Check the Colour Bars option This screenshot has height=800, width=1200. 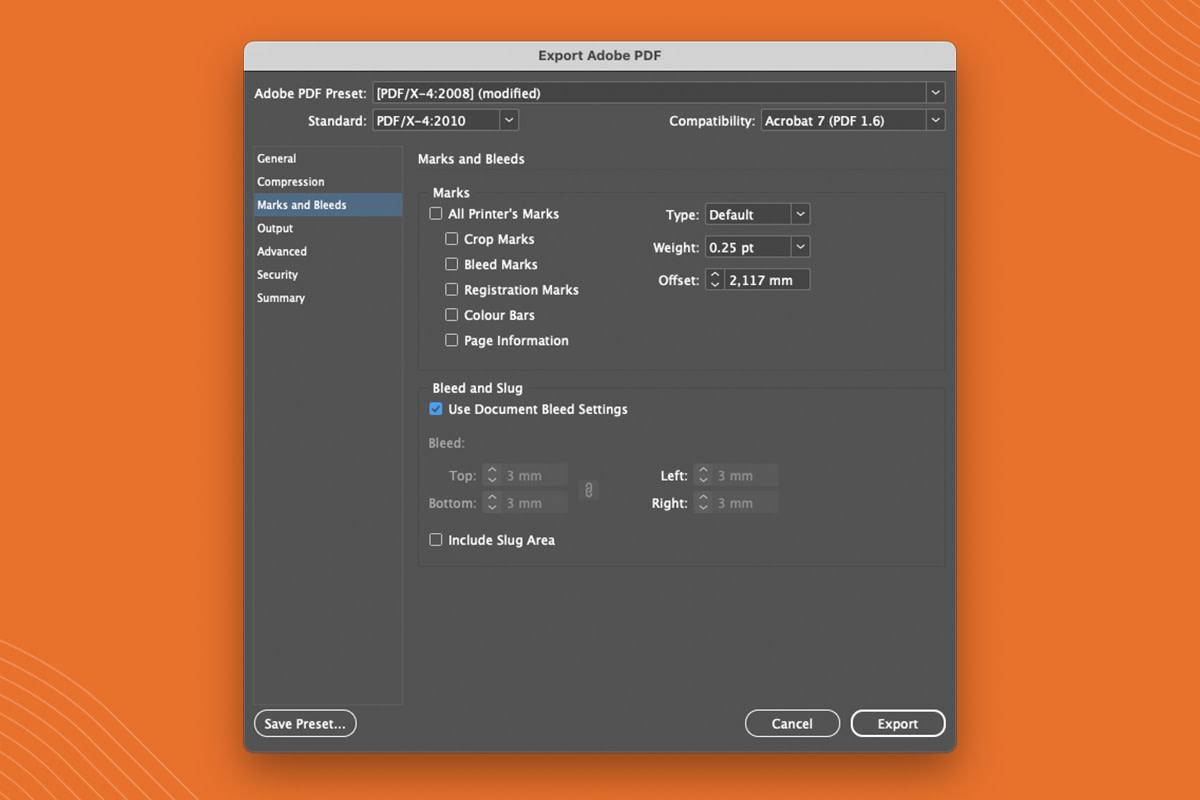(452, 315)
